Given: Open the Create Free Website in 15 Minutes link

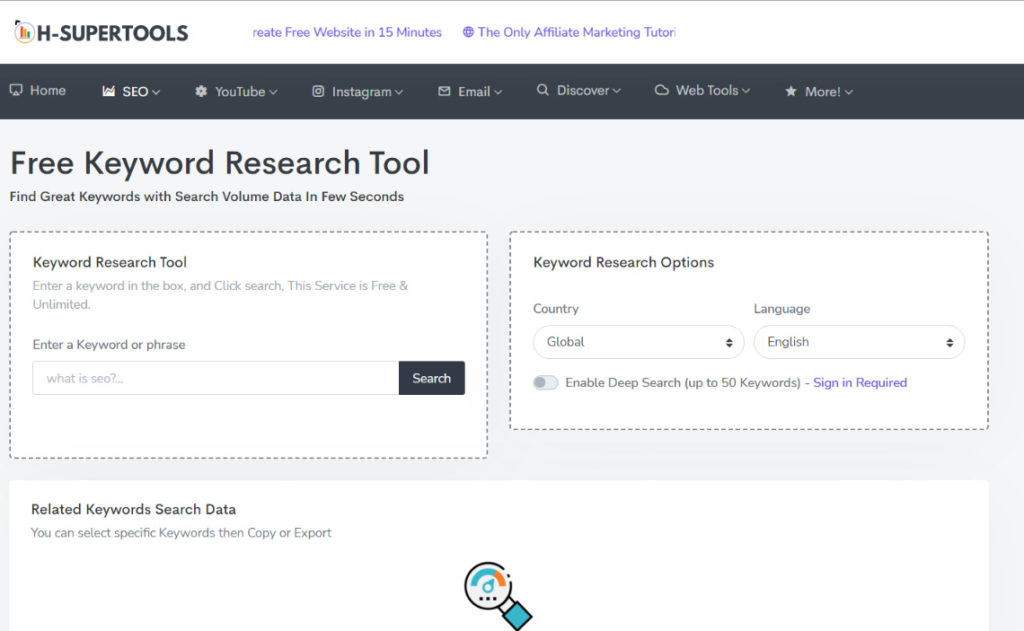Looking at the screenshot, I should [x=346, y=32].
